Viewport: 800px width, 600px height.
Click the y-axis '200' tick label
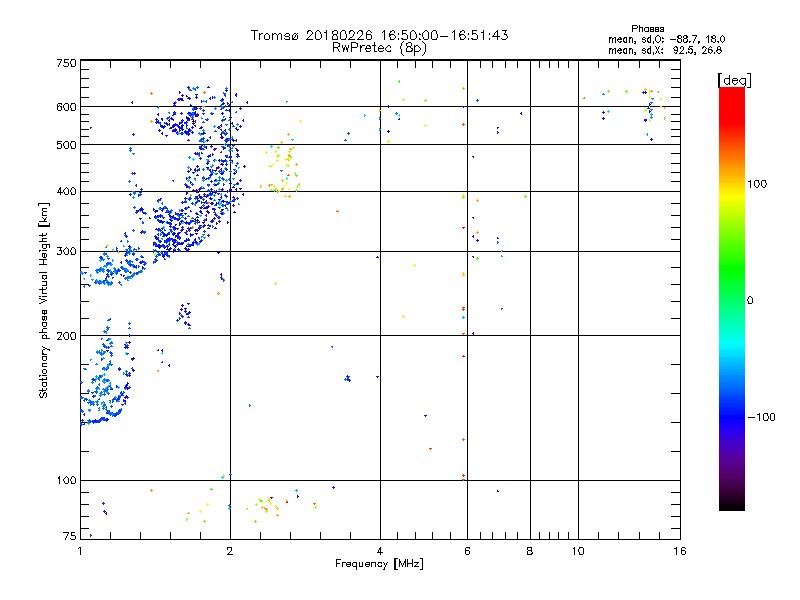(66, 336)
